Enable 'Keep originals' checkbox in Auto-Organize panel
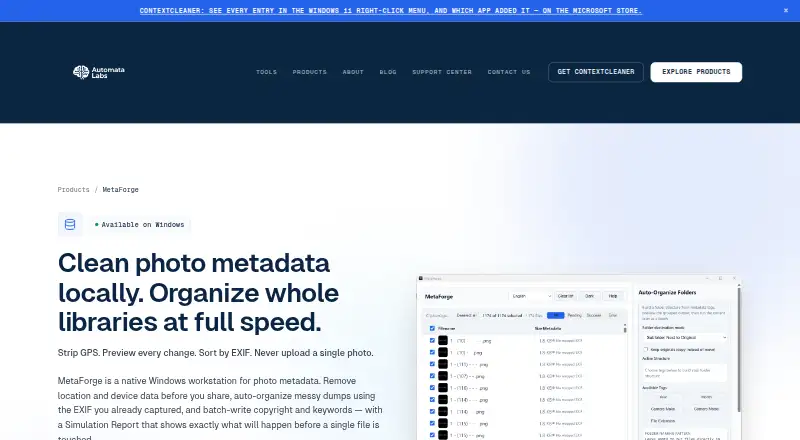This screenshot has height=440, width=800. pyautogui.click(x=645, y=350)
